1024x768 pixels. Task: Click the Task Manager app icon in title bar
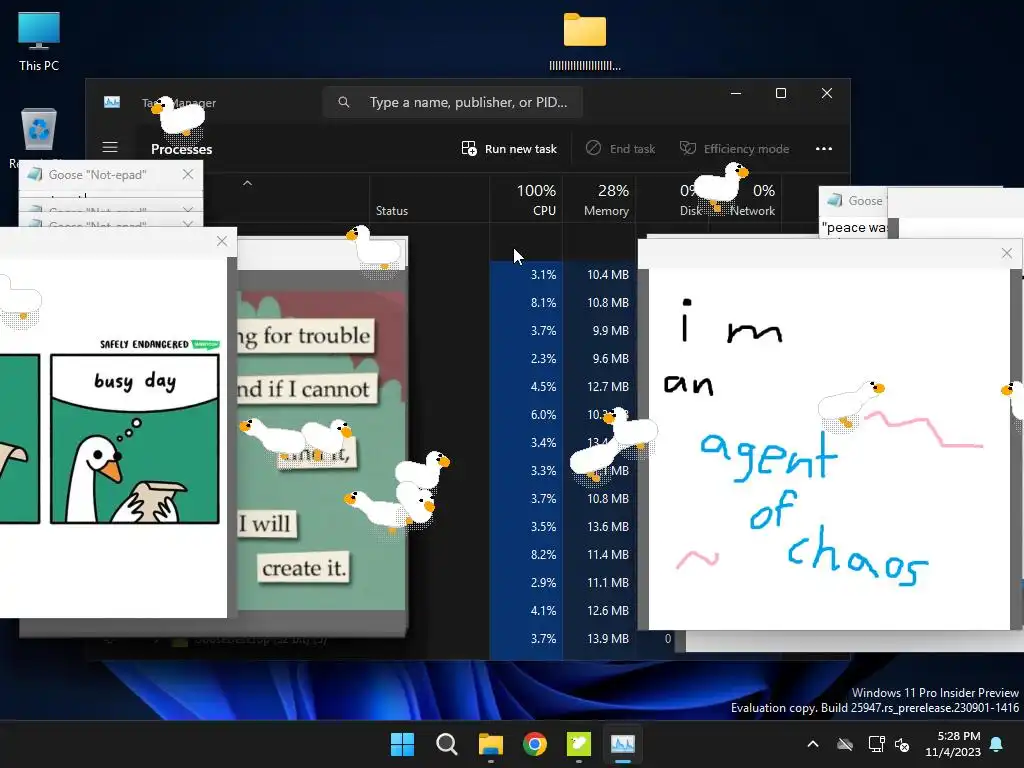click(x=112, y=103)
